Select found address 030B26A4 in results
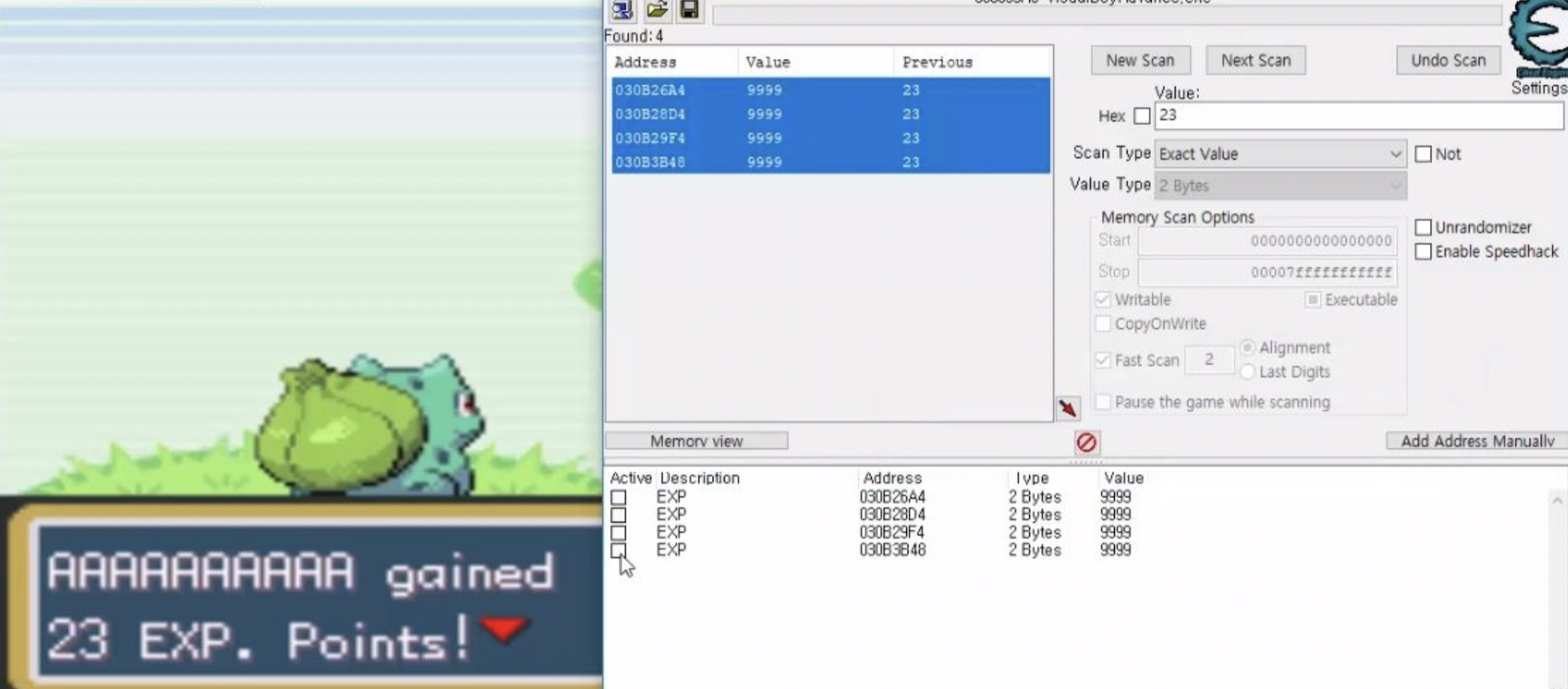Screen dimensions: 1568x689 (831, 90)
